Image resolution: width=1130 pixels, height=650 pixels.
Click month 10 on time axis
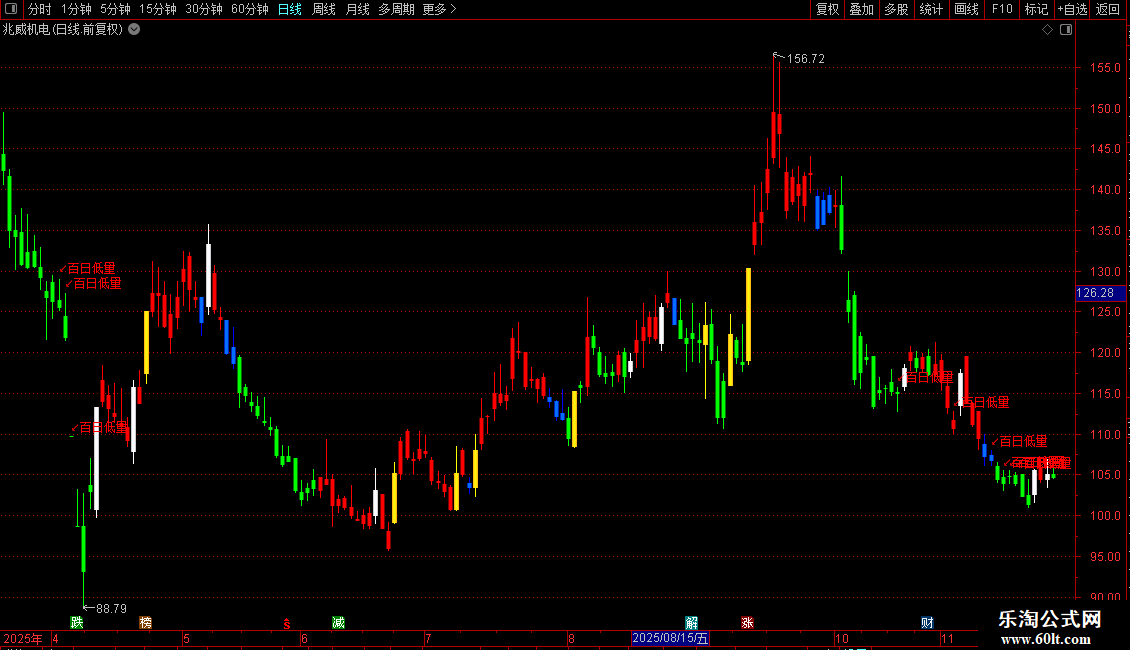point(841,638)
